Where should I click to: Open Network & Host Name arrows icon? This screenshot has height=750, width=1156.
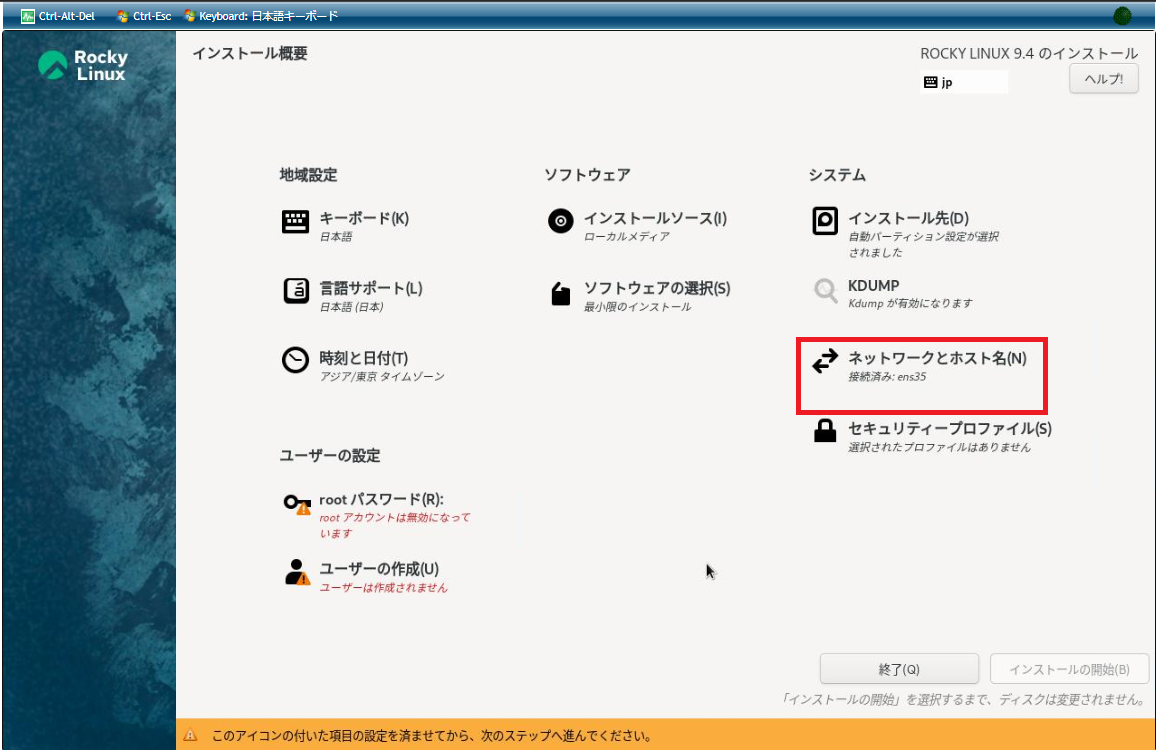coord(825,361)
